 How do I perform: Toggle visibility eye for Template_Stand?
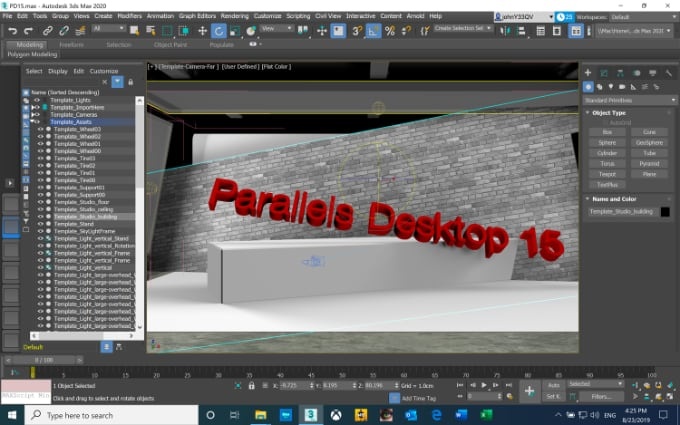click(40, 224)
